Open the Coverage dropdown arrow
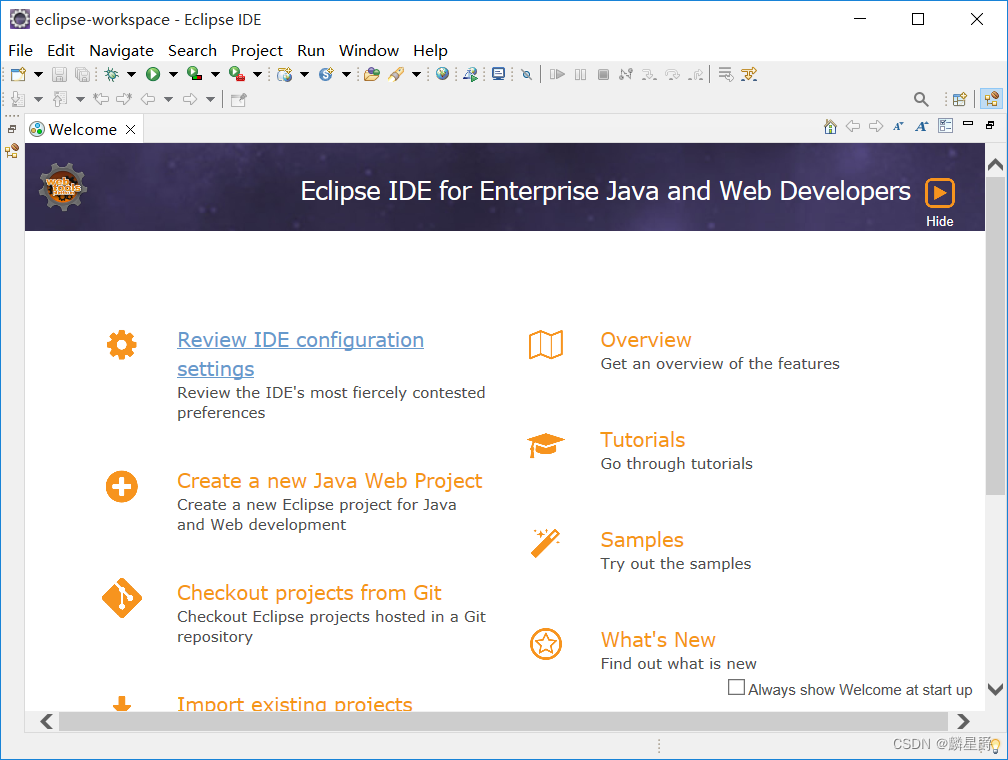Image resolution: width=1008 pixels, height=760 pixels. pos(215,75)
